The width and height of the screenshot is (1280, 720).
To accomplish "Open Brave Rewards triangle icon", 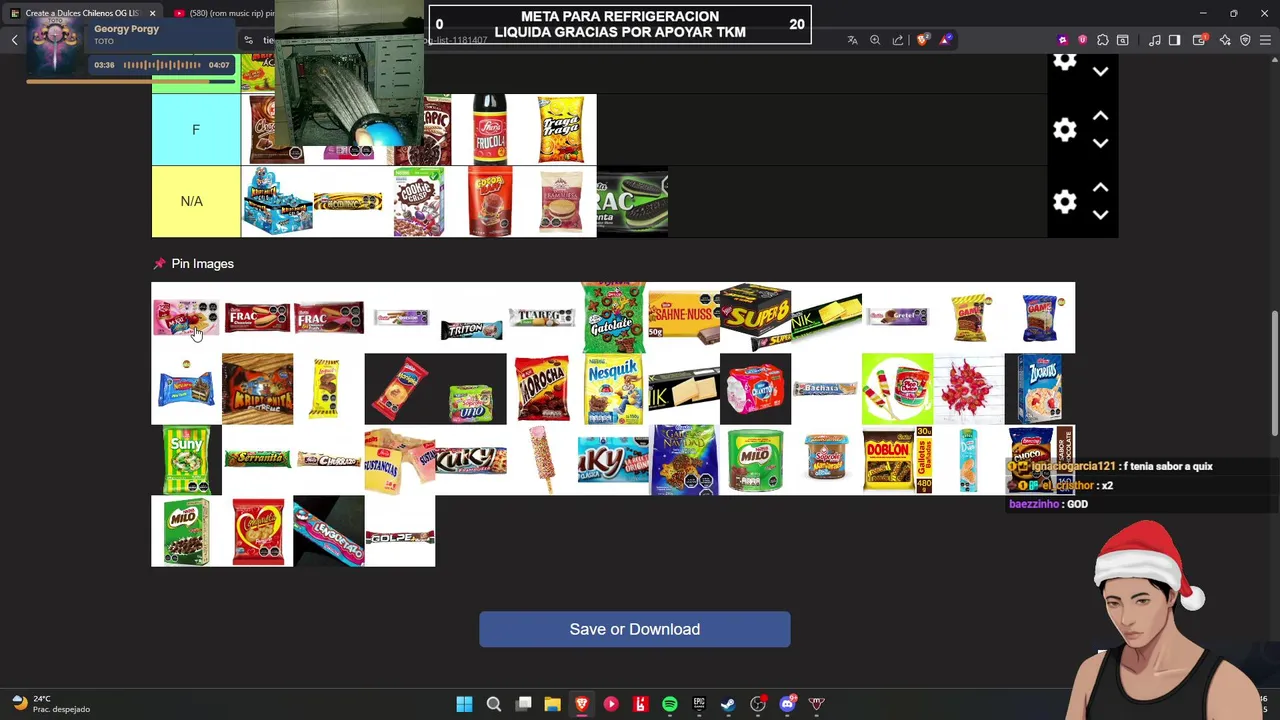I will click(945, 40).
